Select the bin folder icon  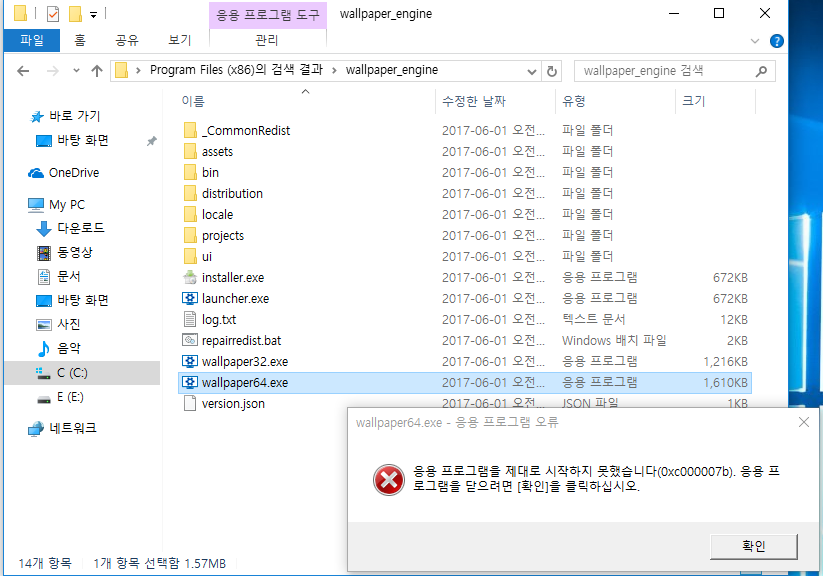[190, 172]
